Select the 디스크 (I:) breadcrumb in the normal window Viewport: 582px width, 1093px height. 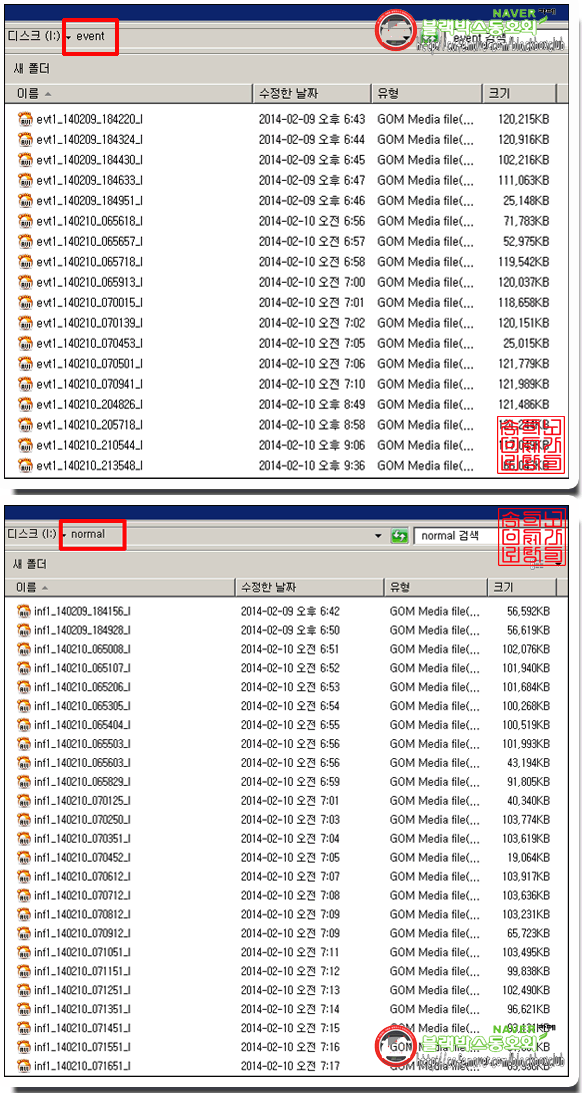[x=31, y=535]
